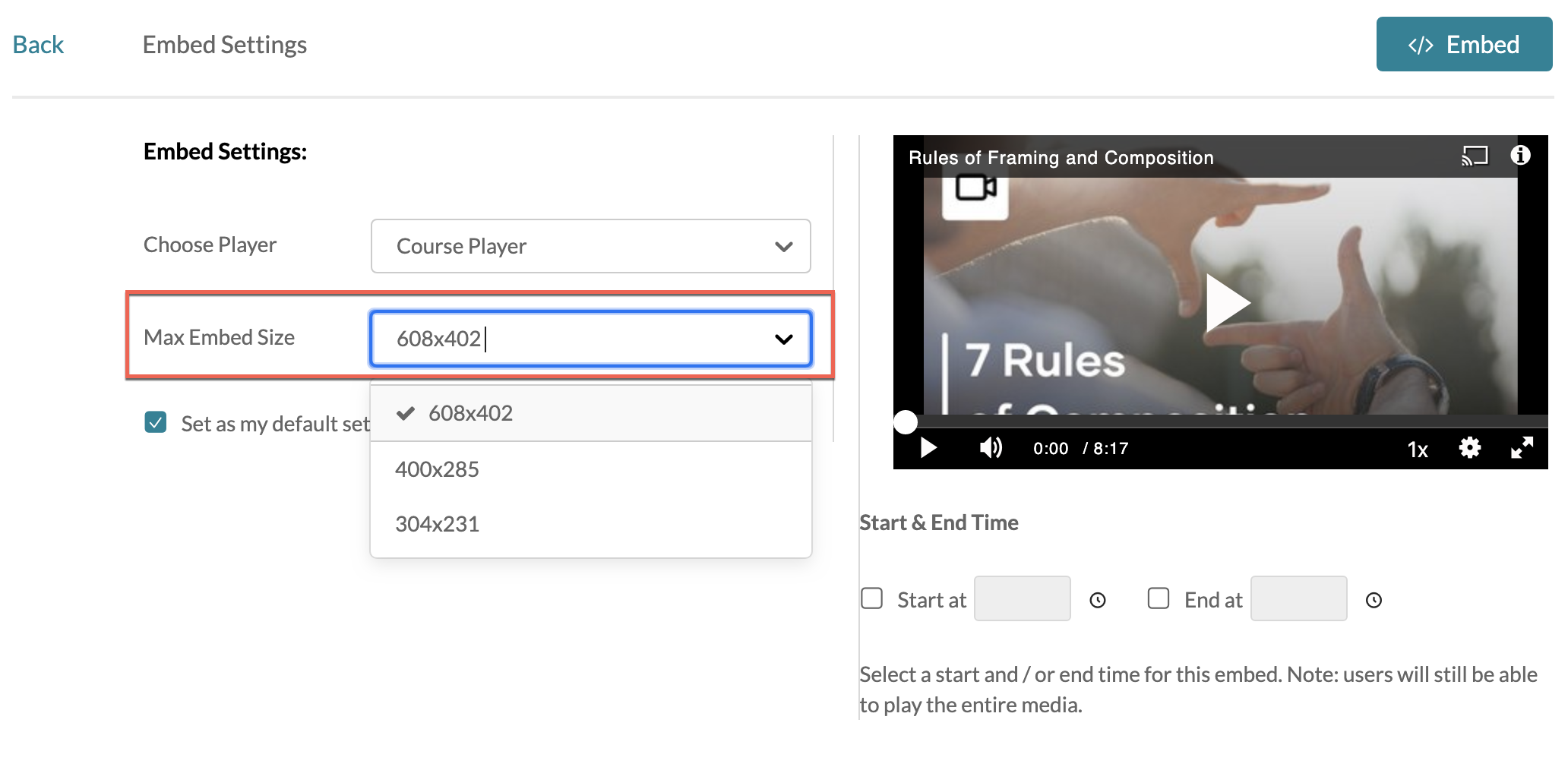The width and height of the screenshot is (1568, 767).
Task: Change the 1x playback speed
Action: (x=1417, y=450)
